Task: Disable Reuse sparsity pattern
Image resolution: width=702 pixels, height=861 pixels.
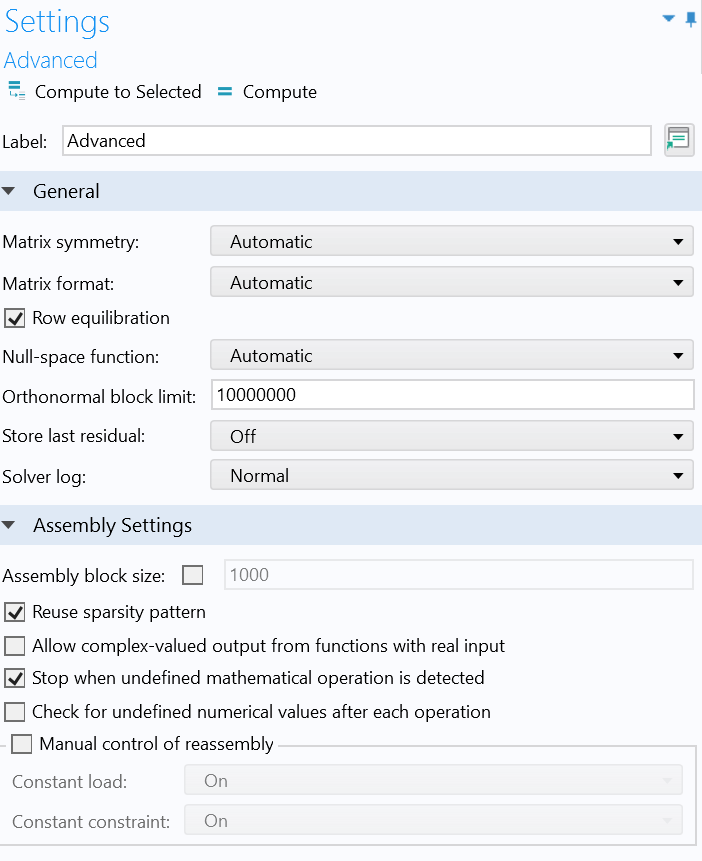Action: [15, 612]
